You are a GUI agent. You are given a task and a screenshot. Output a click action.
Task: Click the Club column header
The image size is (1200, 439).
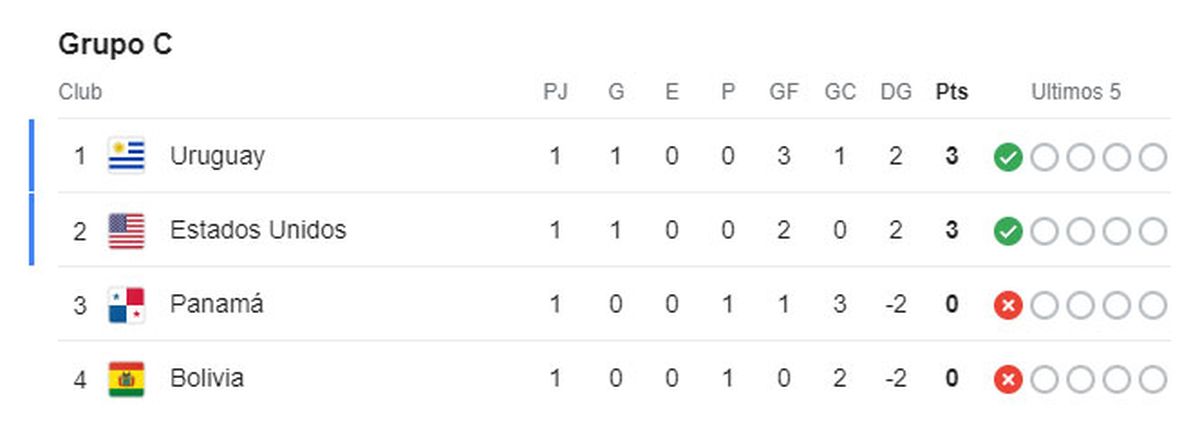click(80, 92)
